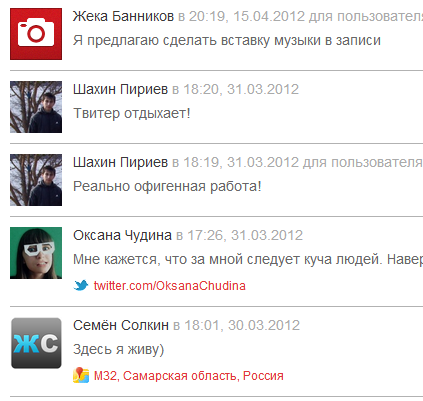
Task: Open Оксана Чудина's avatar with paper glasses
Action: click(36, 253)
